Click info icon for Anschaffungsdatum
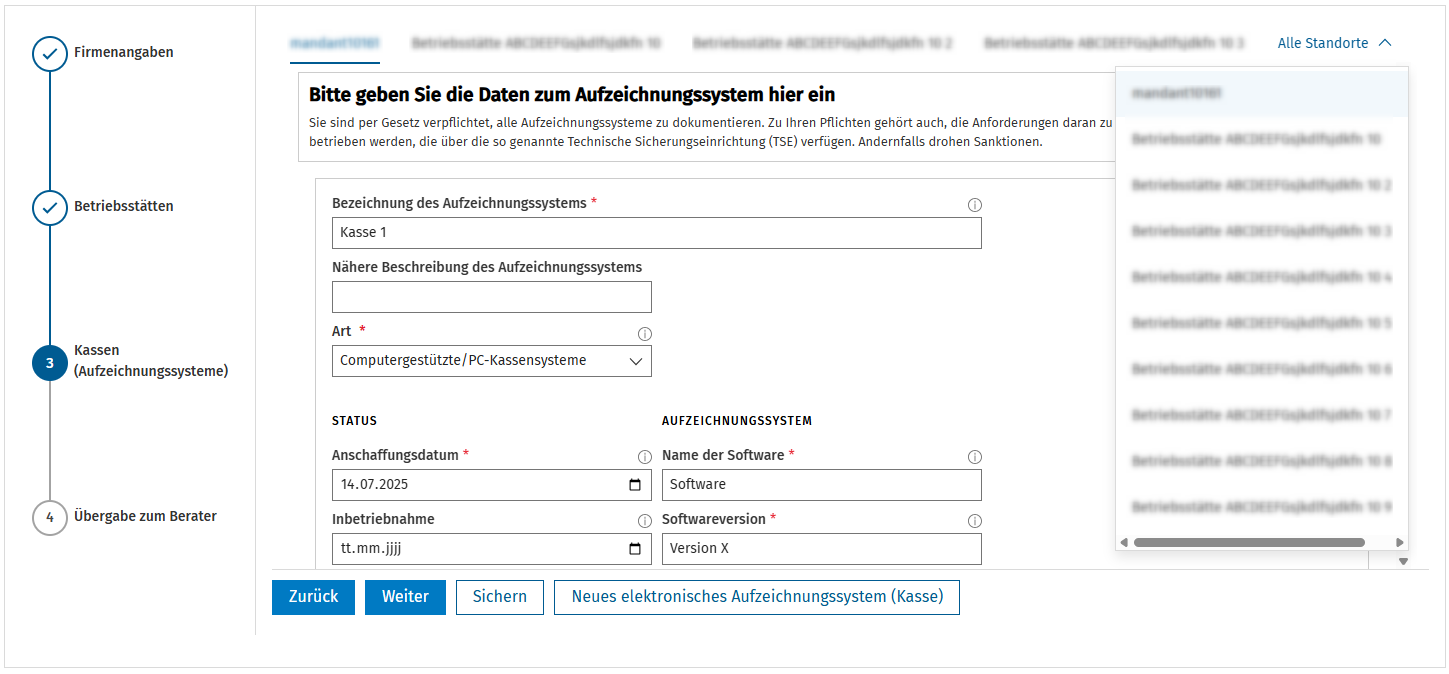This screenshot has width=1449, height=674. point(645,457)
